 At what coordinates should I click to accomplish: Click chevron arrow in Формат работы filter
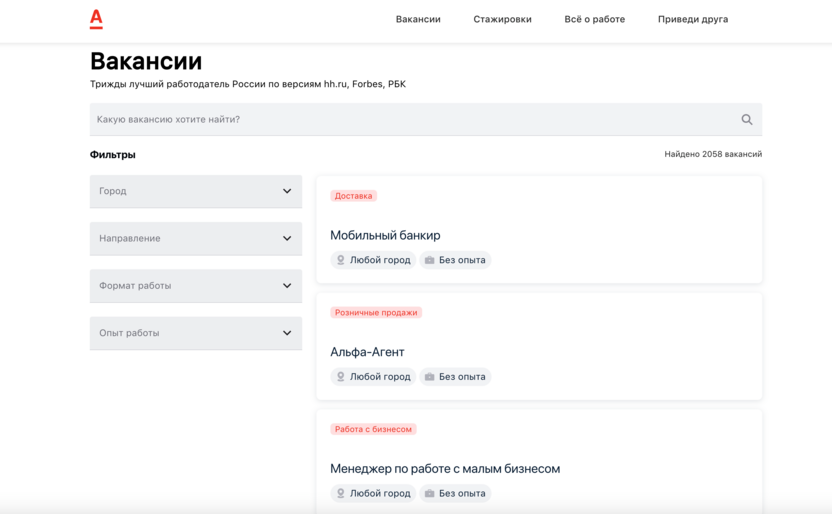287,285
